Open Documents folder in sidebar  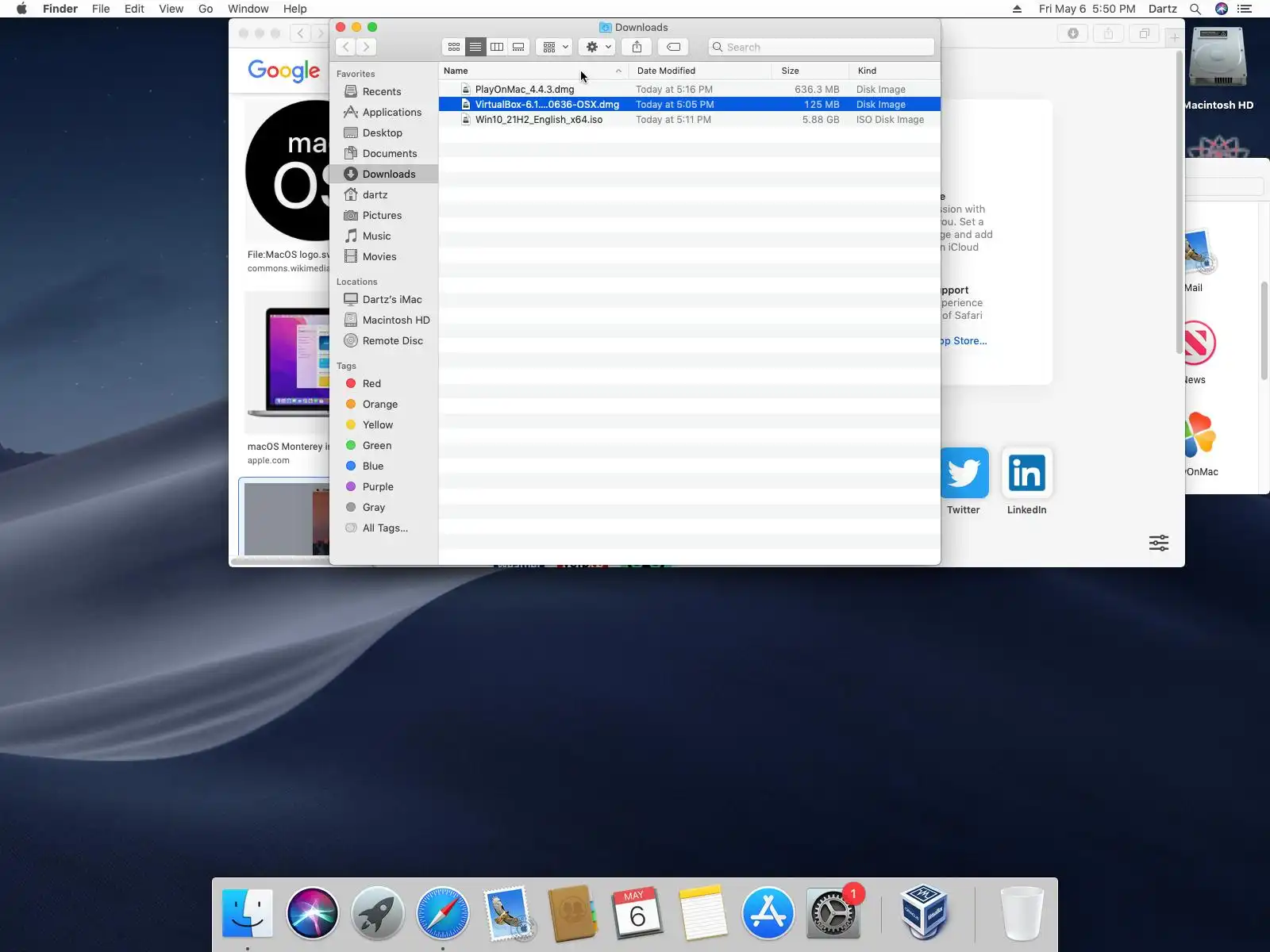(x=384, y=153)
